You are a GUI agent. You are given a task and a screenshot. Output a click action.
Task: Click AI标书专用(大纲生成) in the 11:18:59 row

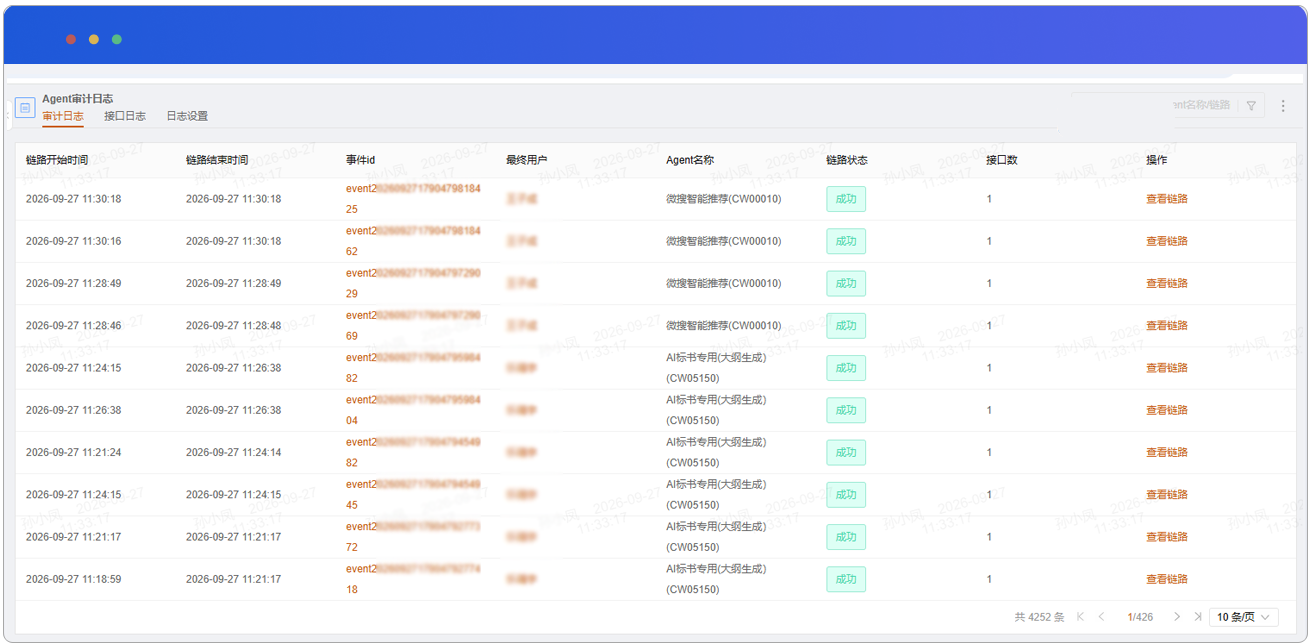(716, 568)
